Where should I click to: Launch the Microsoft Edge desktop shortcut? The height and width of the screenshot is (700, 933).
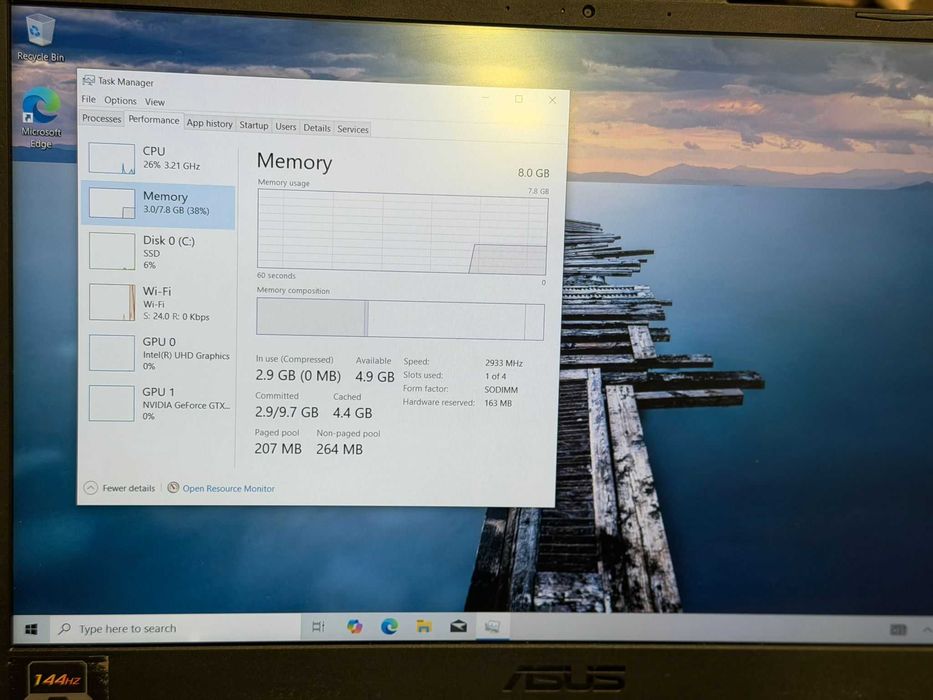tap(41, 118)
